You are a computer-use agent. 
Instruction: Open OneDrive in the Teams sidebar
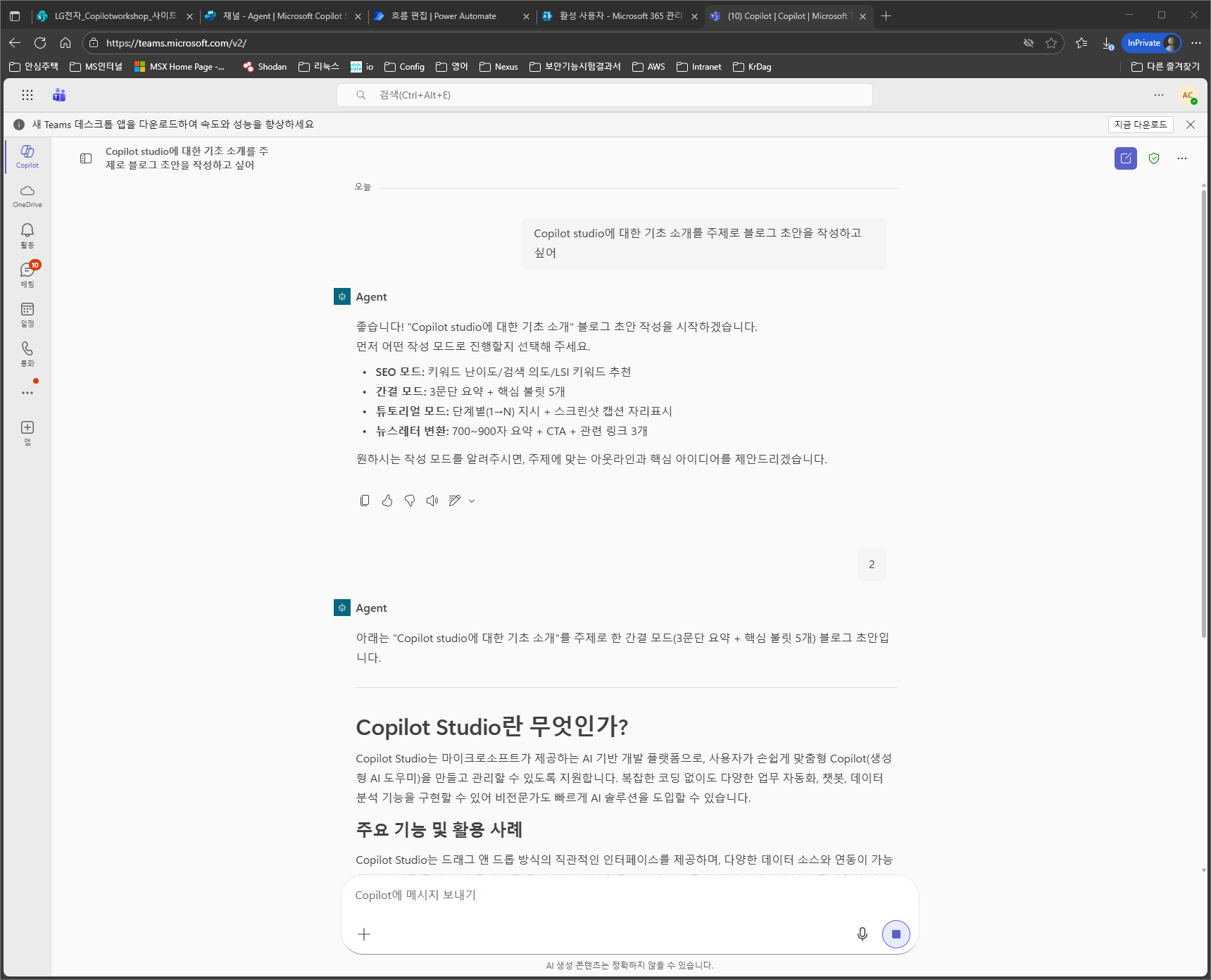pyautogui.click(x=27, y=196)
